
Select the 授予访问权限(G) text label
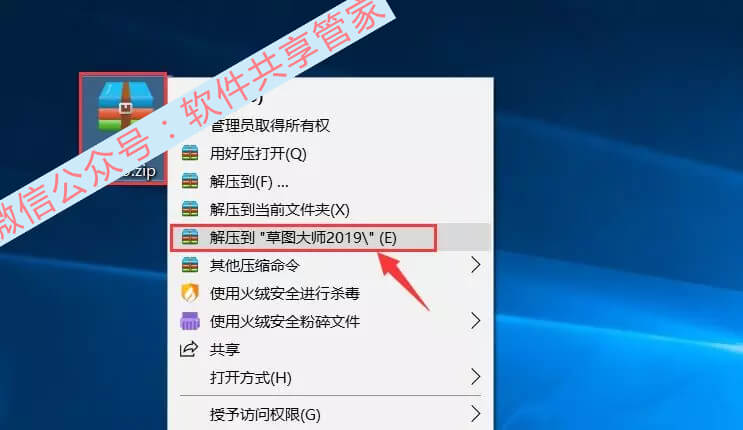click(265, 415)
